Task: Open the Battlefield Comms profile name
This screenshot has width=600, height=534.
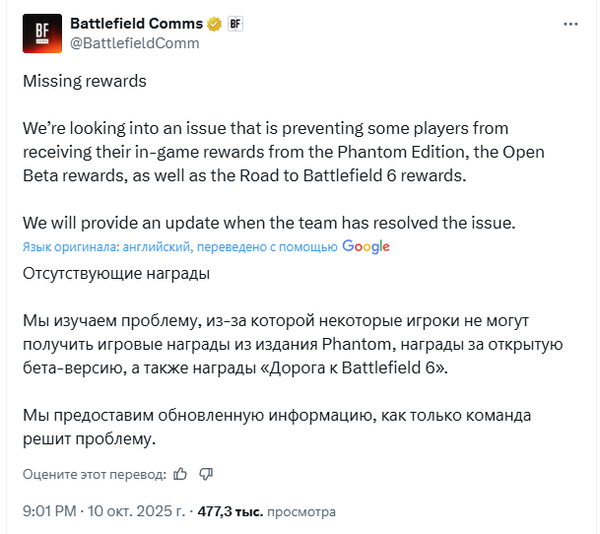Action: tap(136, 23)
